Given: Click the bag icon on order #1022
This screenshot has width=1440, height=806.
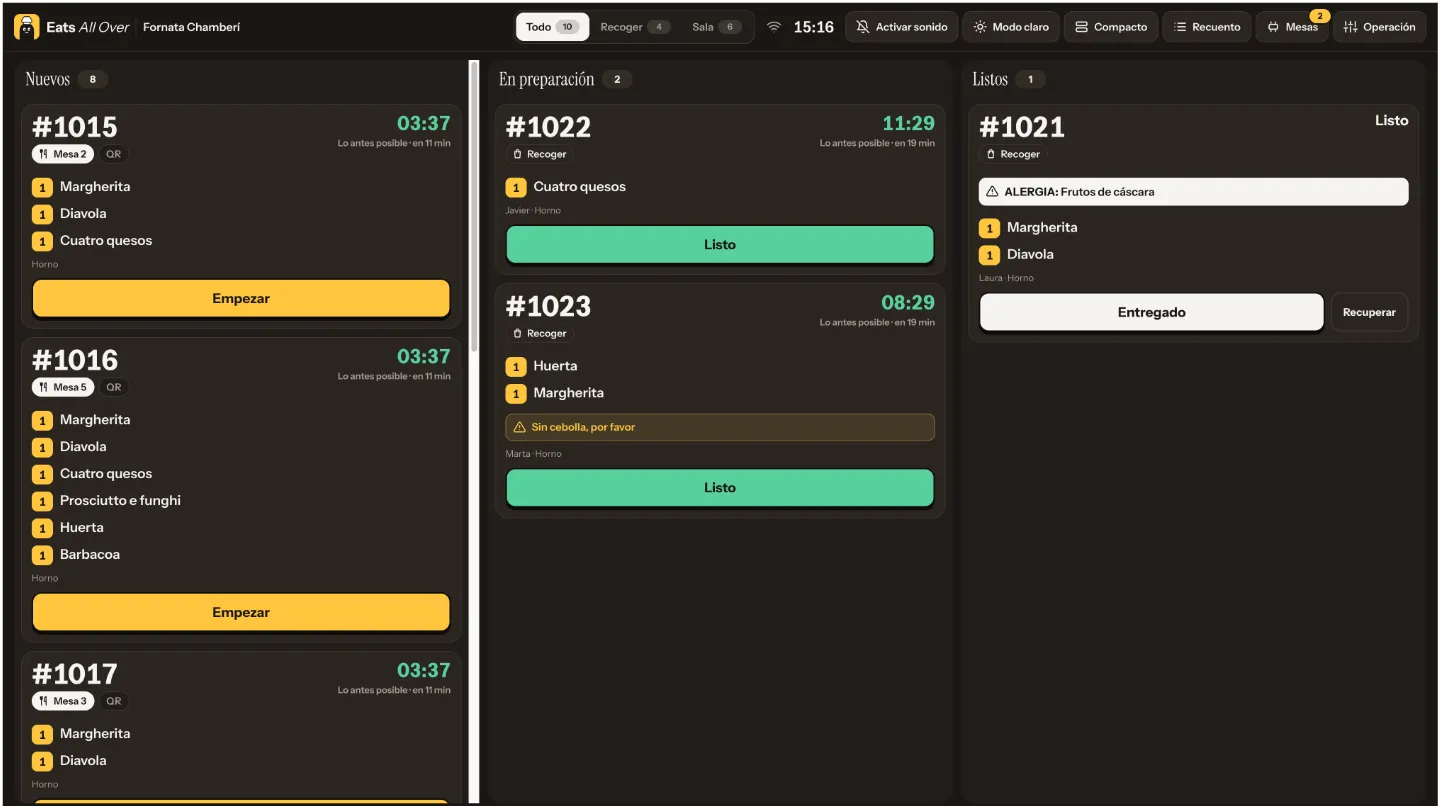Looking at the screenshot, I should 518,154.
